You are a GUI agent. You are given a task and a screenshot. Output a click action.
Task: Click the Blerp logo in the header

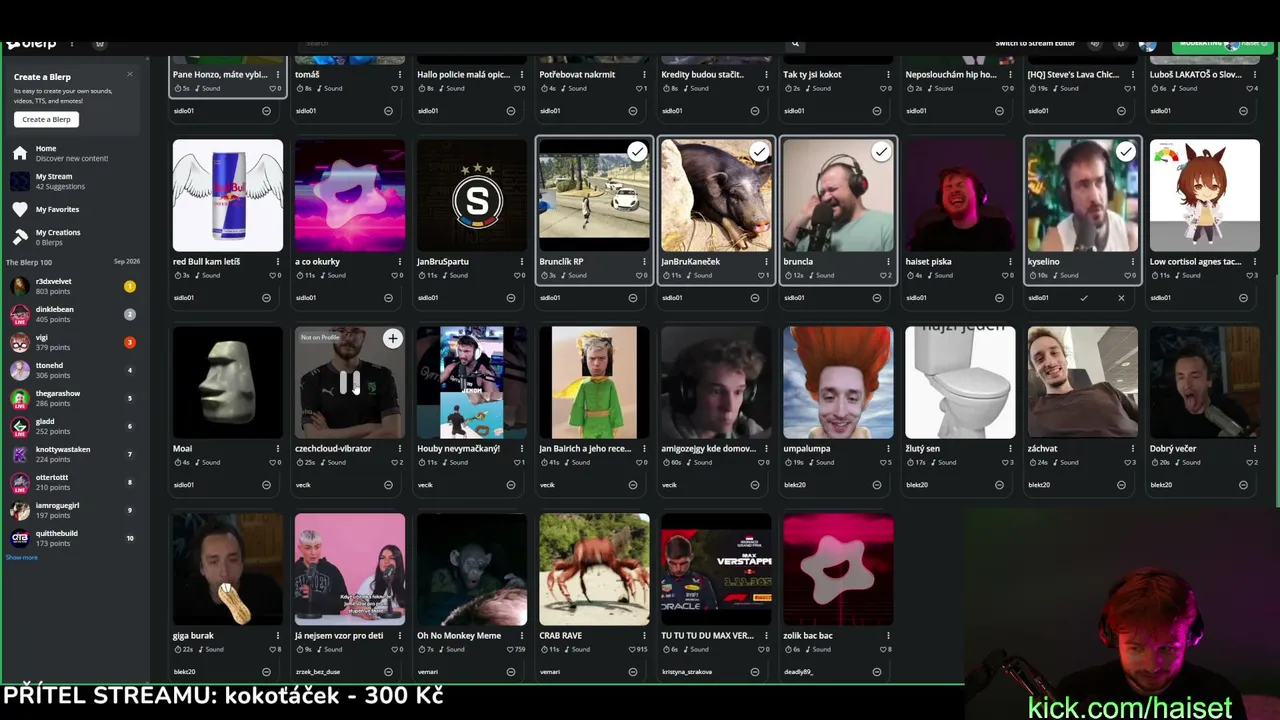(31, 43)
